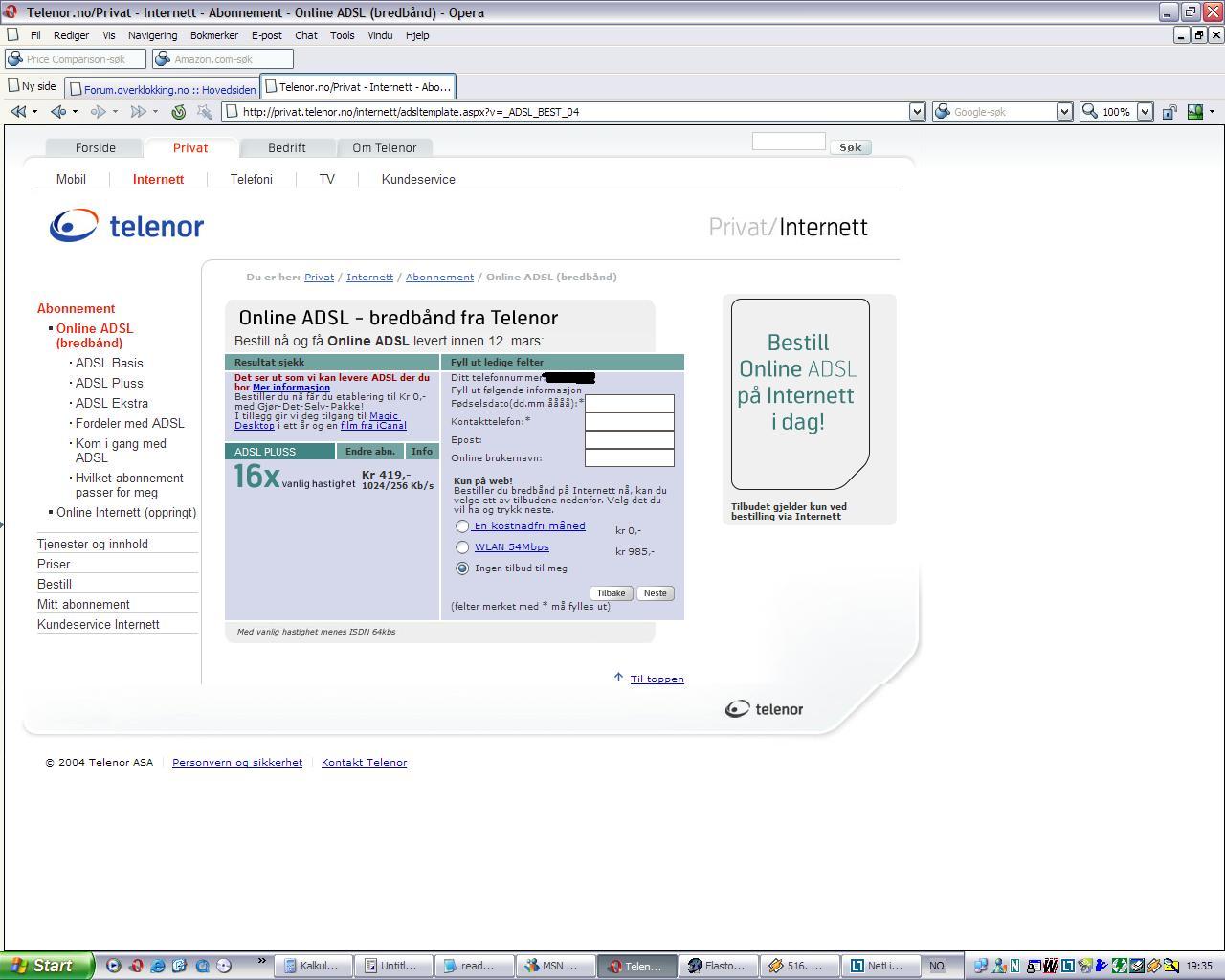Open the Google search engine dropdown
This screenshot has height=980, width=1225.
tap(1064, 112)
